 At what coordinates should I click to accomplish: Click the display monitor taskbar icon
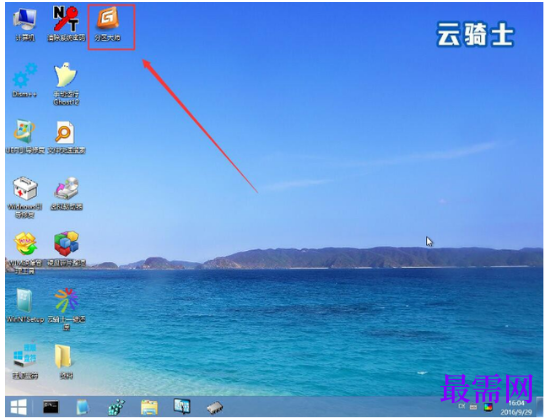182,407
